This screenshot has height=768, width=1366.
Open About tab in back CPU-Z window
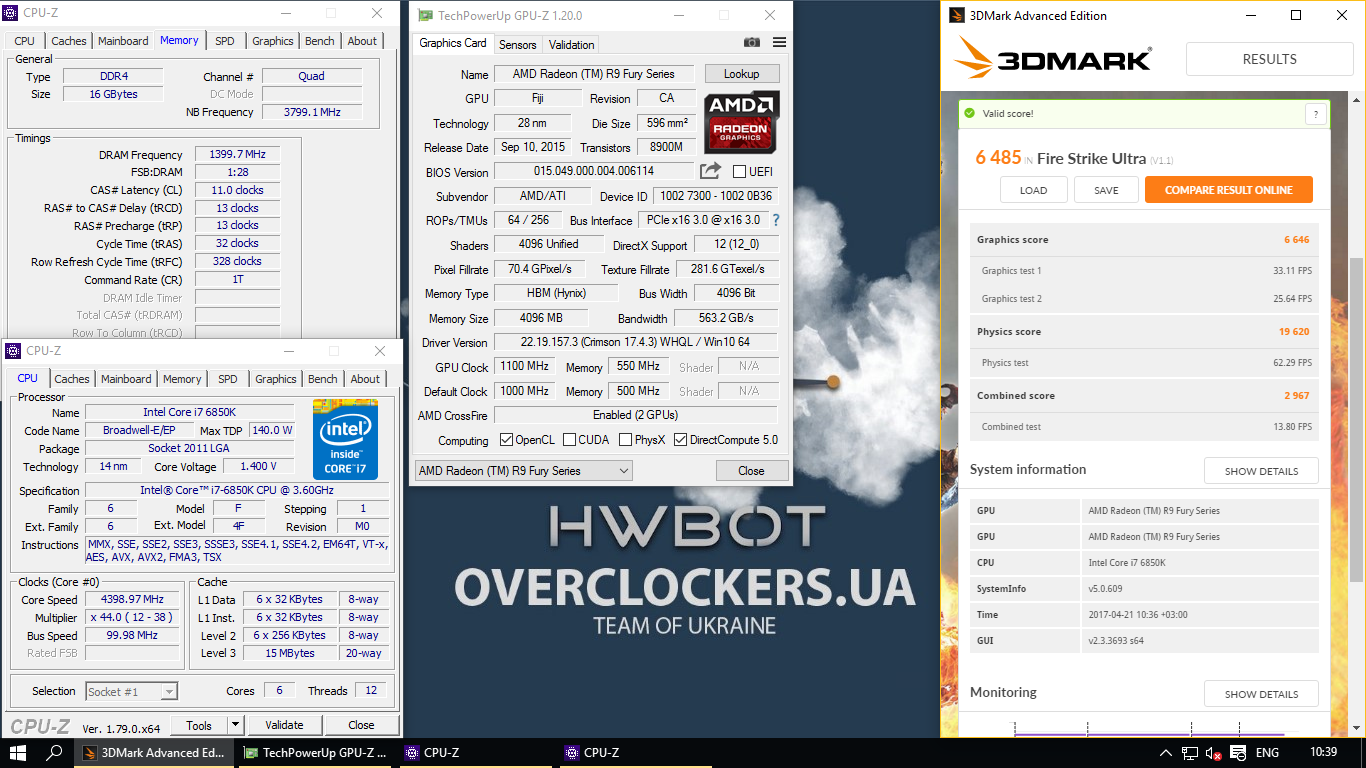coord(362,41)
